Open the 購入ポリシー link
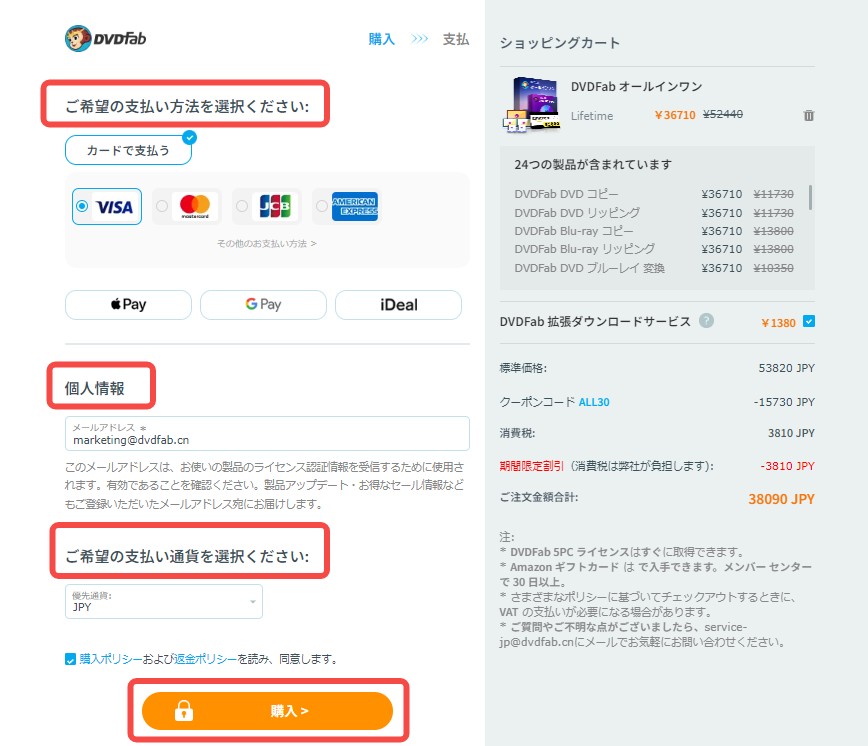Screen dimensions: 868x746 click(x=111, y=659)
